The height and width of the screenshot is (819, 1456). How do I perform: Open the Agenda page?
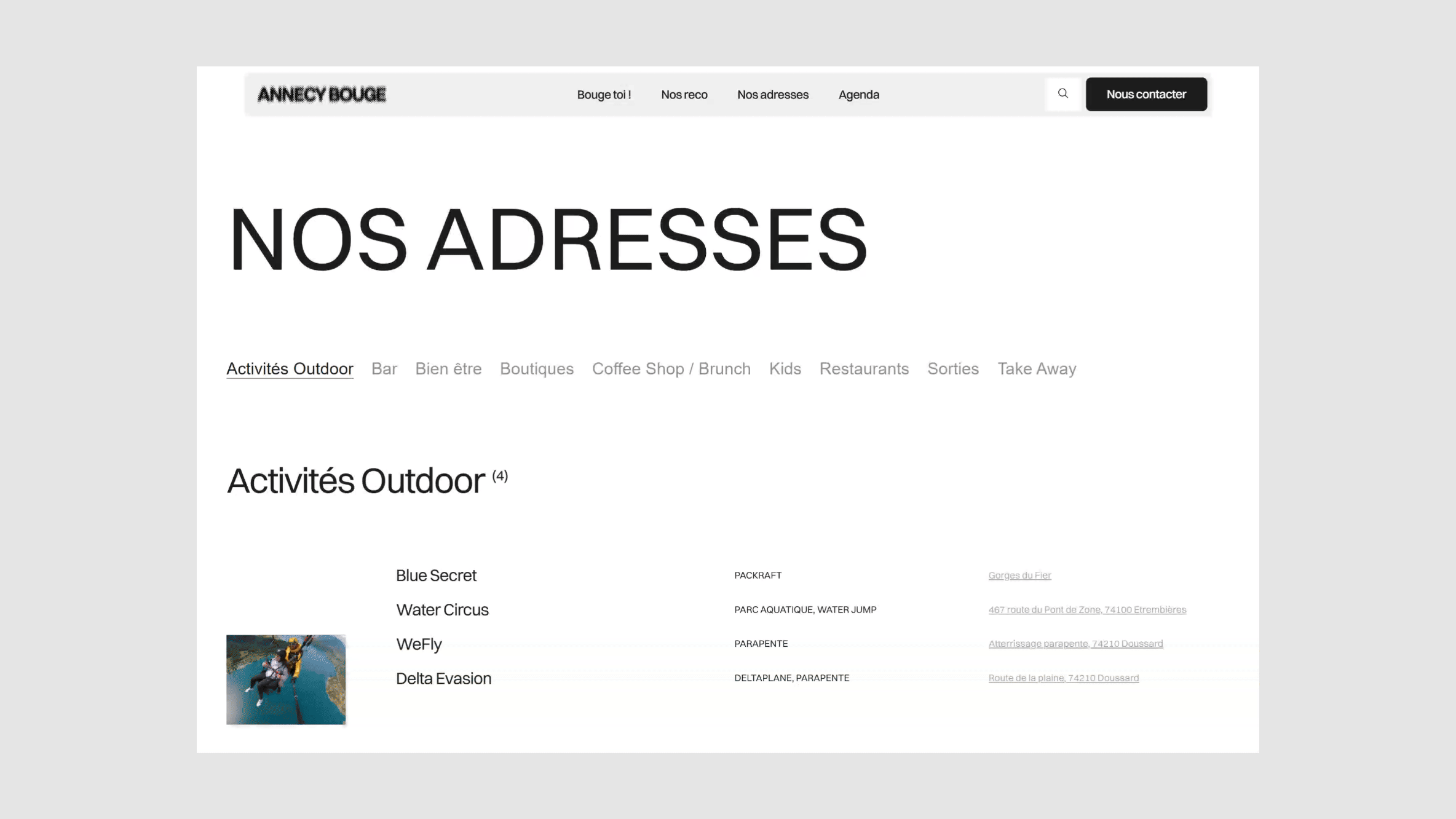[x=858, y=95]
